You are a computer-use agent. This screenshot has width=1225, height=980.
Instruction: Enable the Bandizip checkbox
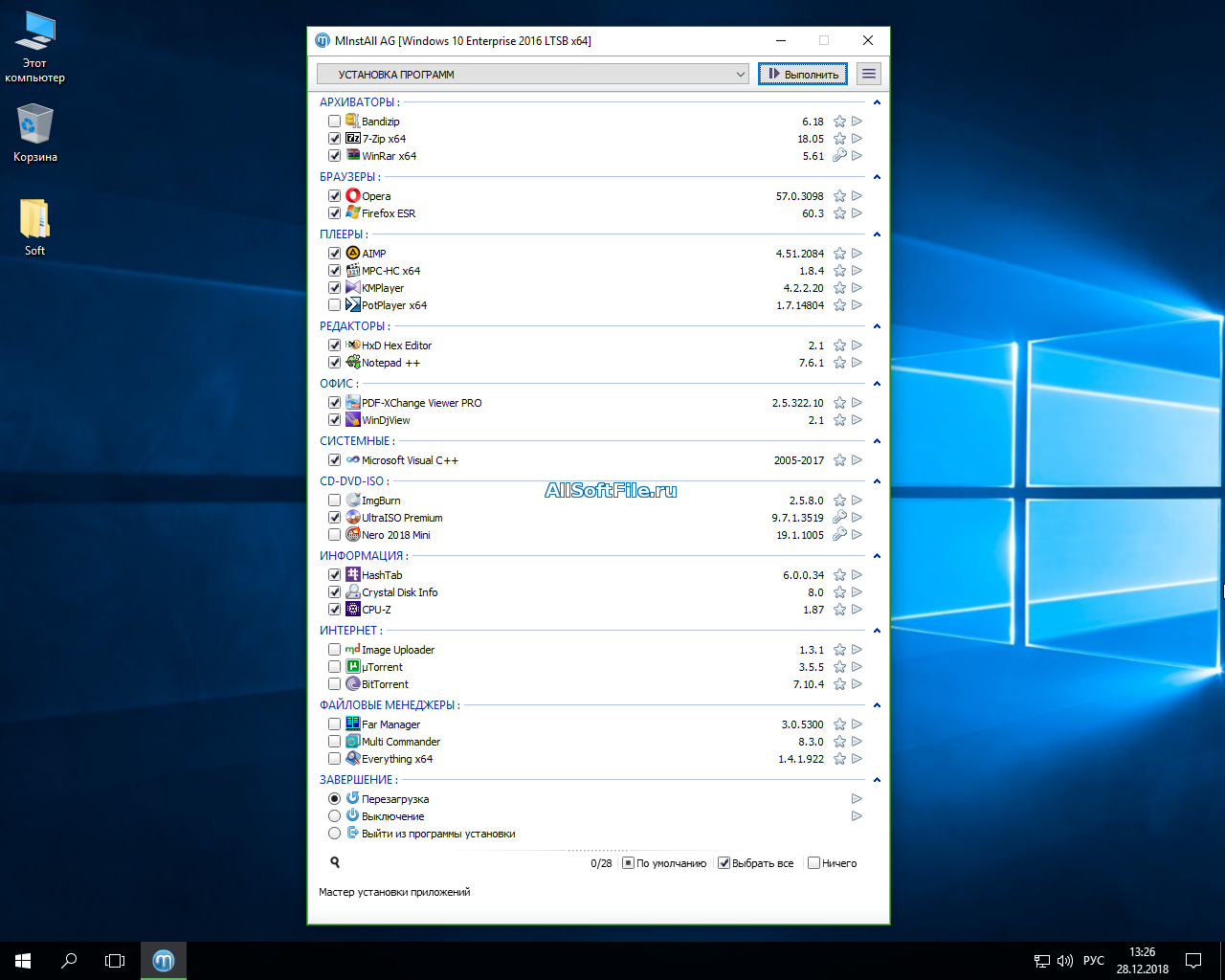pos(334,122)
